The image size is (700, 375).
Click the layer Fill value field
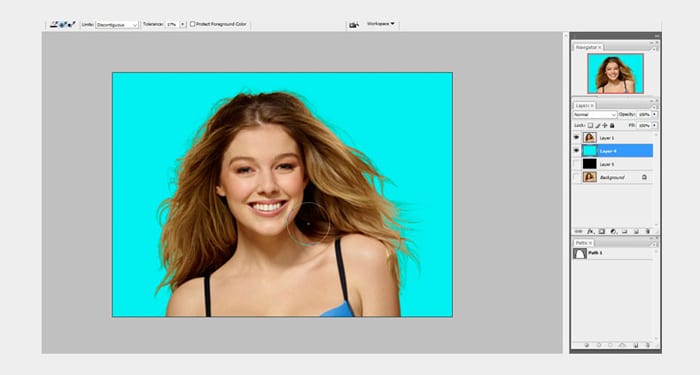[644, 126]
